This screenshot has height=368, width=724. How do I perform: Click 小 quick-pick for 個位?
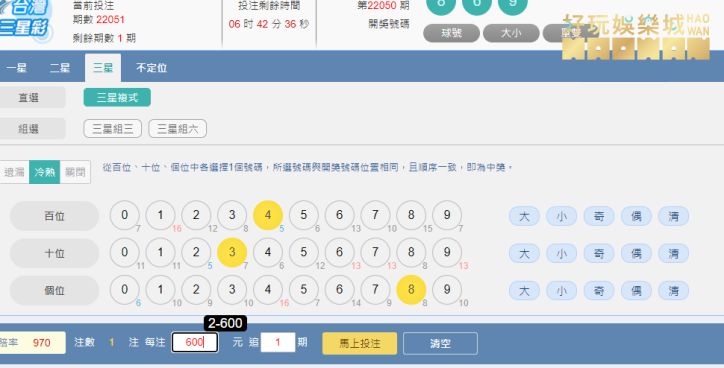coord(561,291)
